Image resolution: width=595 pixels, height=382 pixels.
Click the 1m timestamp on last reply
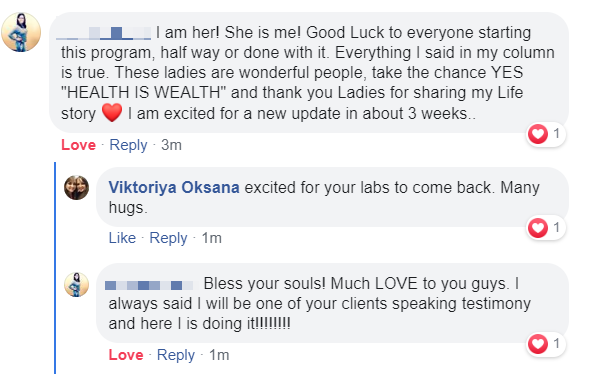coord(219,355)
